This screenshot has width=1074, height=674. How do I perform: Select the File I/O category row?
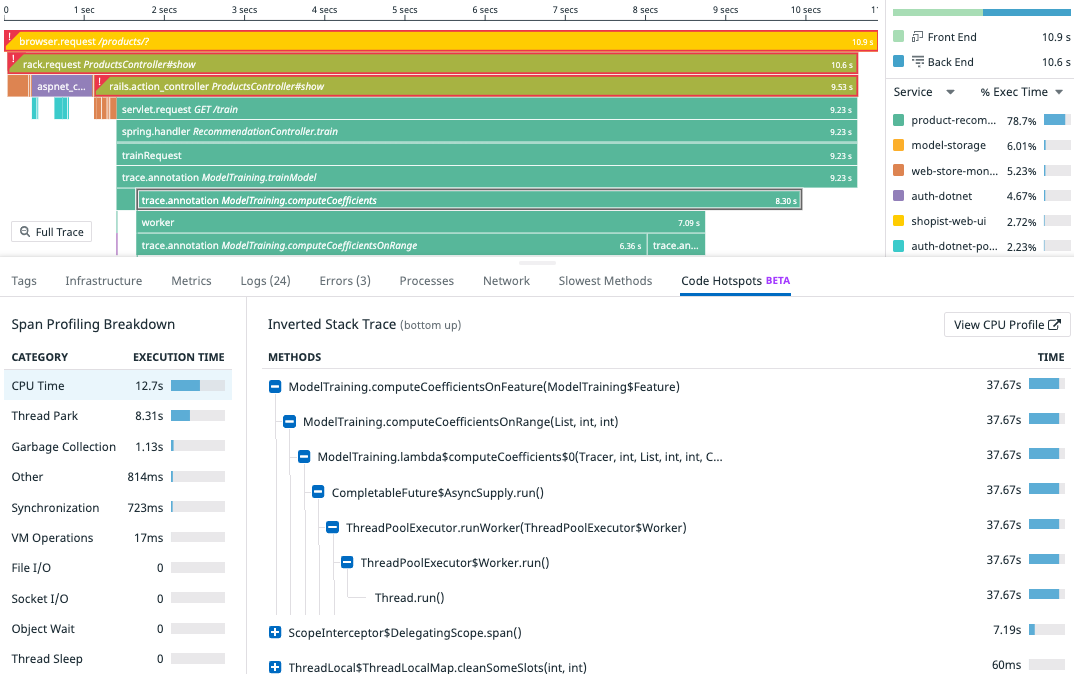pyautogui.click(x=118, y=568)
